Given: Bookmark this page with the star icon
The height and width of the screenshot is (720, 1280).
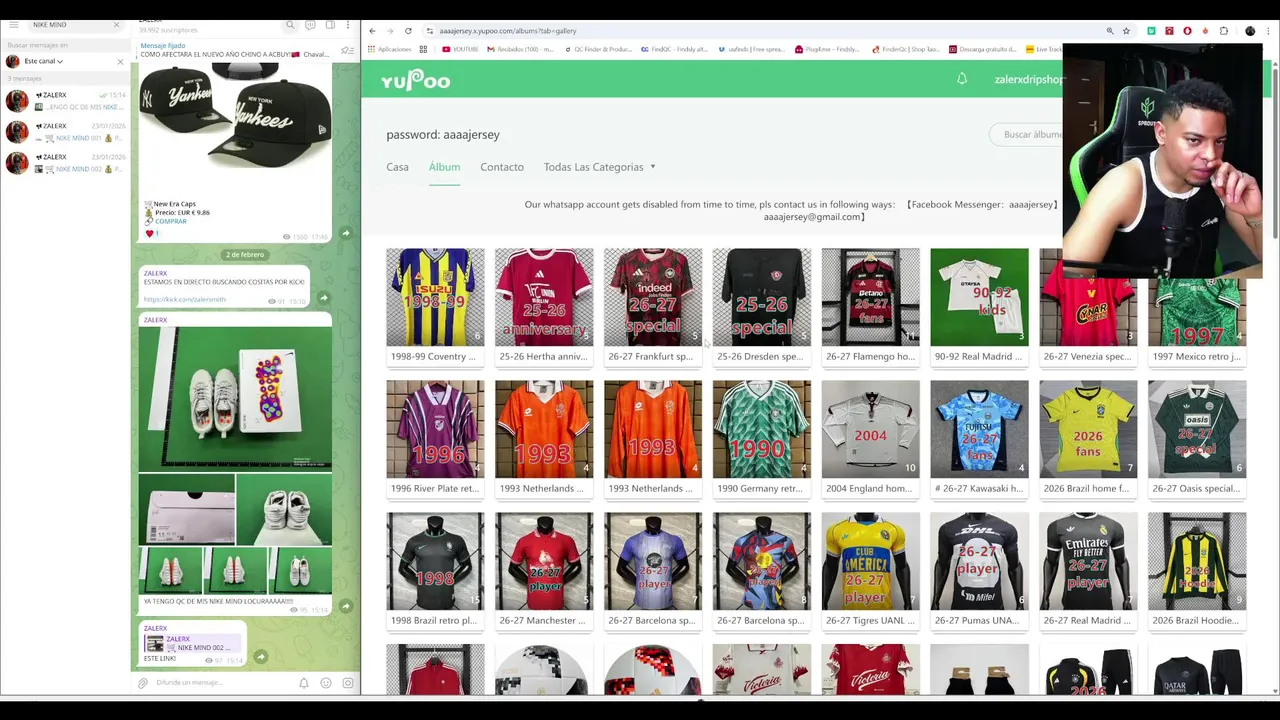Looking at the screenshot, I should (x=1127, y=31).
